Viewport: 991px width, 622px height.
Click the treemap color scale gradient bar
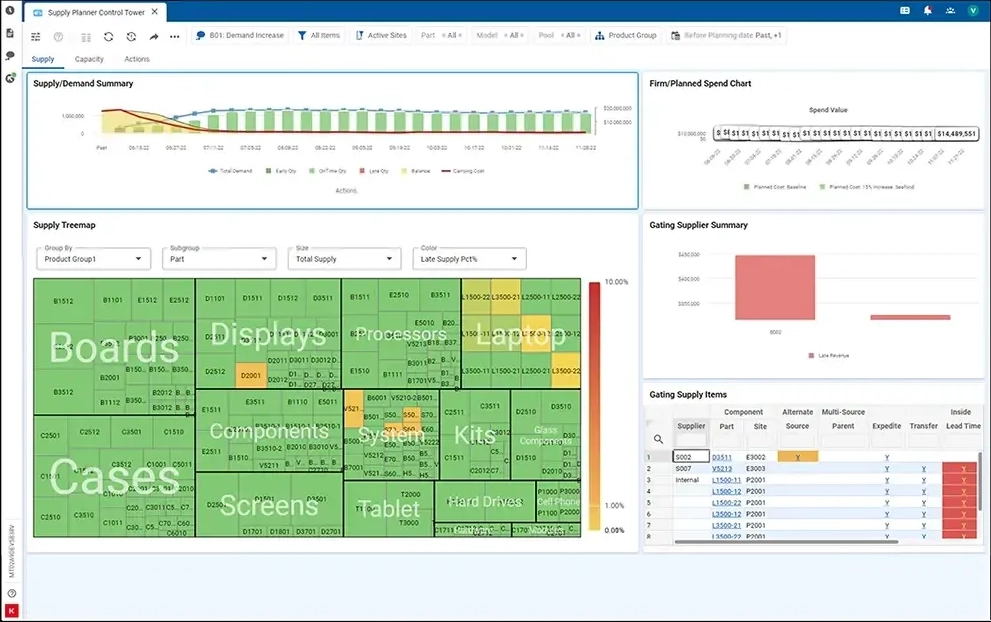pyautogui.click(x=594, y=406)
